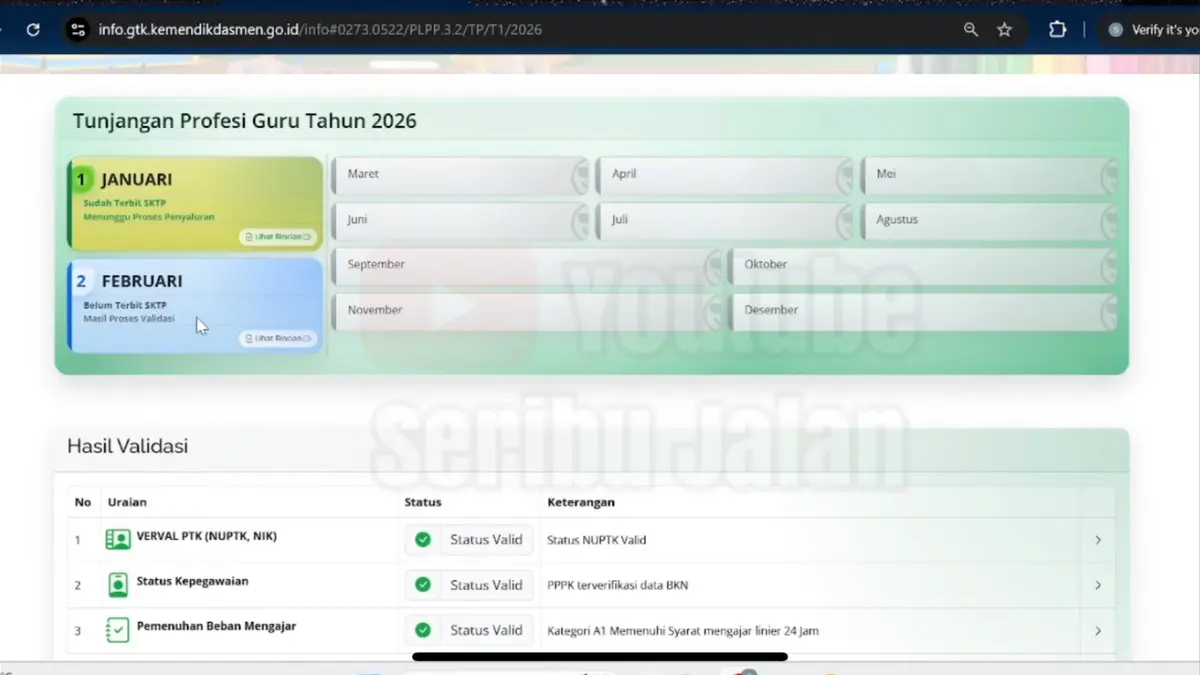Expand the Status Kepegawaian row chevron

1098,585
